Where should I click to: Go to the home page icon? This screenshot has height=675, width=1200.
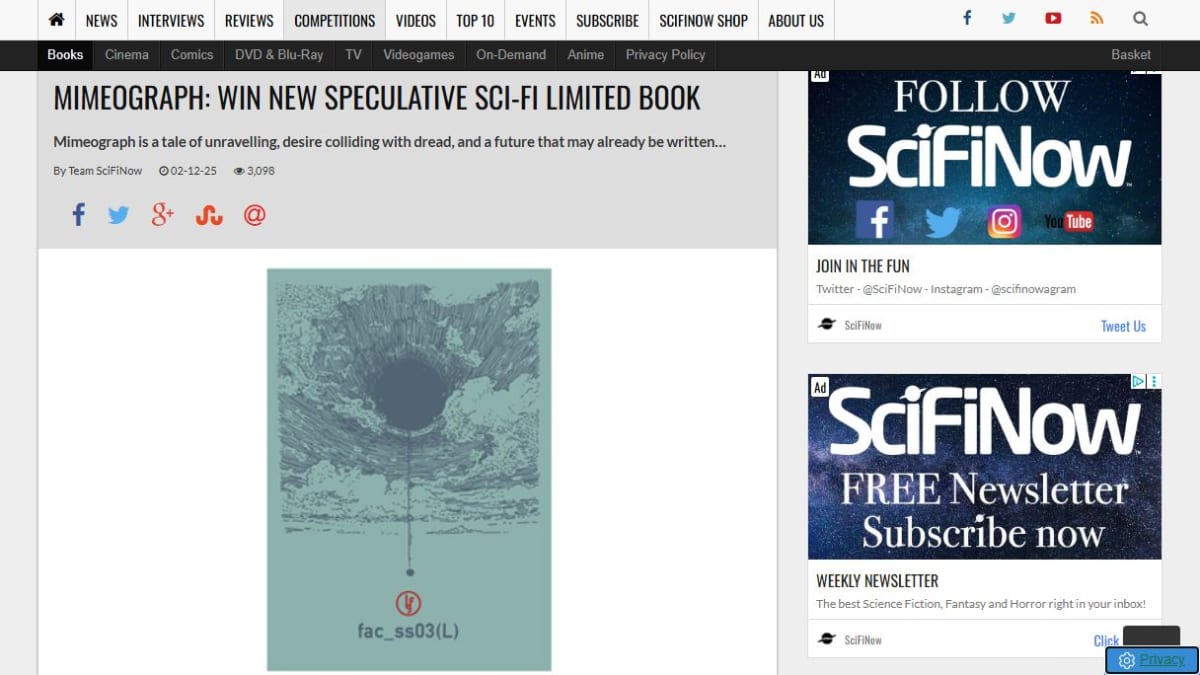point(56,20)
